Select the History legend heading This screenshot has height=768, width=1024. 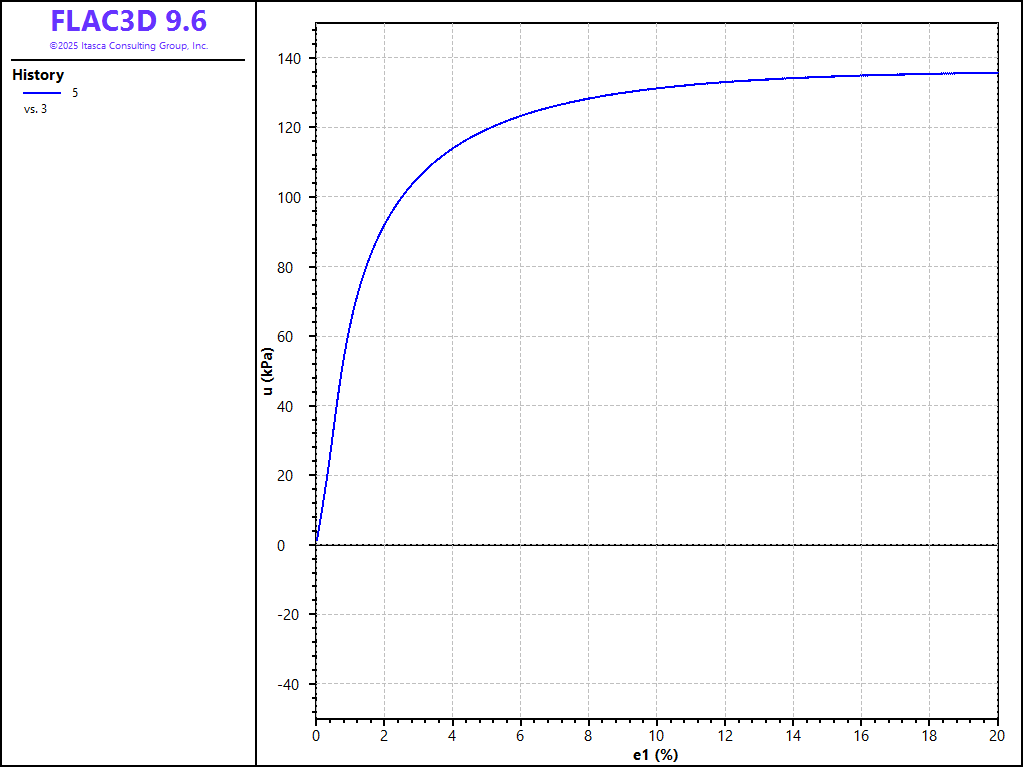pos(38,75)
